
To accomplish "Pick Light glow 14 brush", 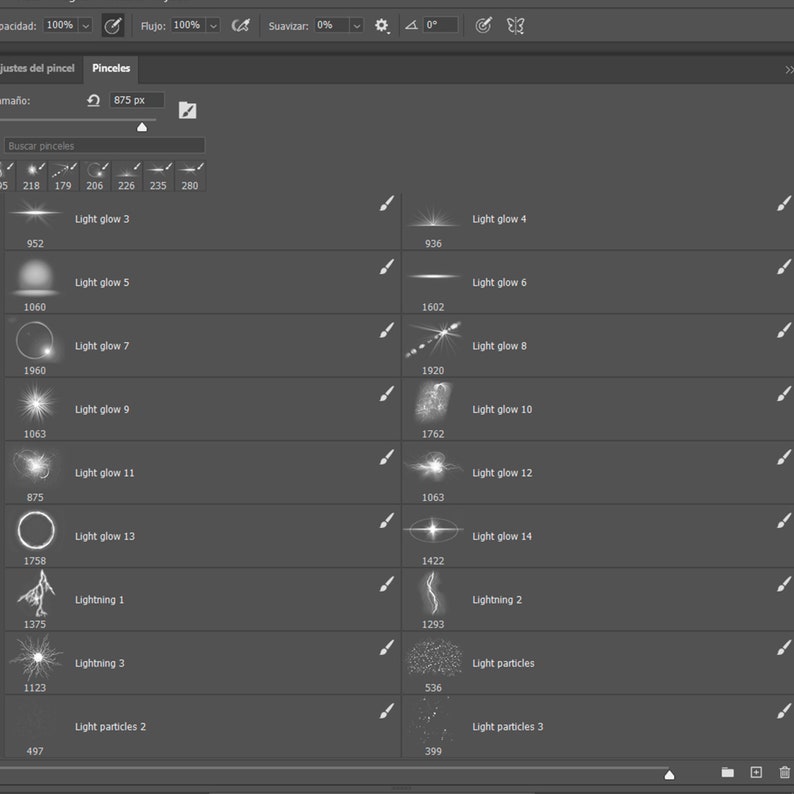I will click(x=598, y=536).
